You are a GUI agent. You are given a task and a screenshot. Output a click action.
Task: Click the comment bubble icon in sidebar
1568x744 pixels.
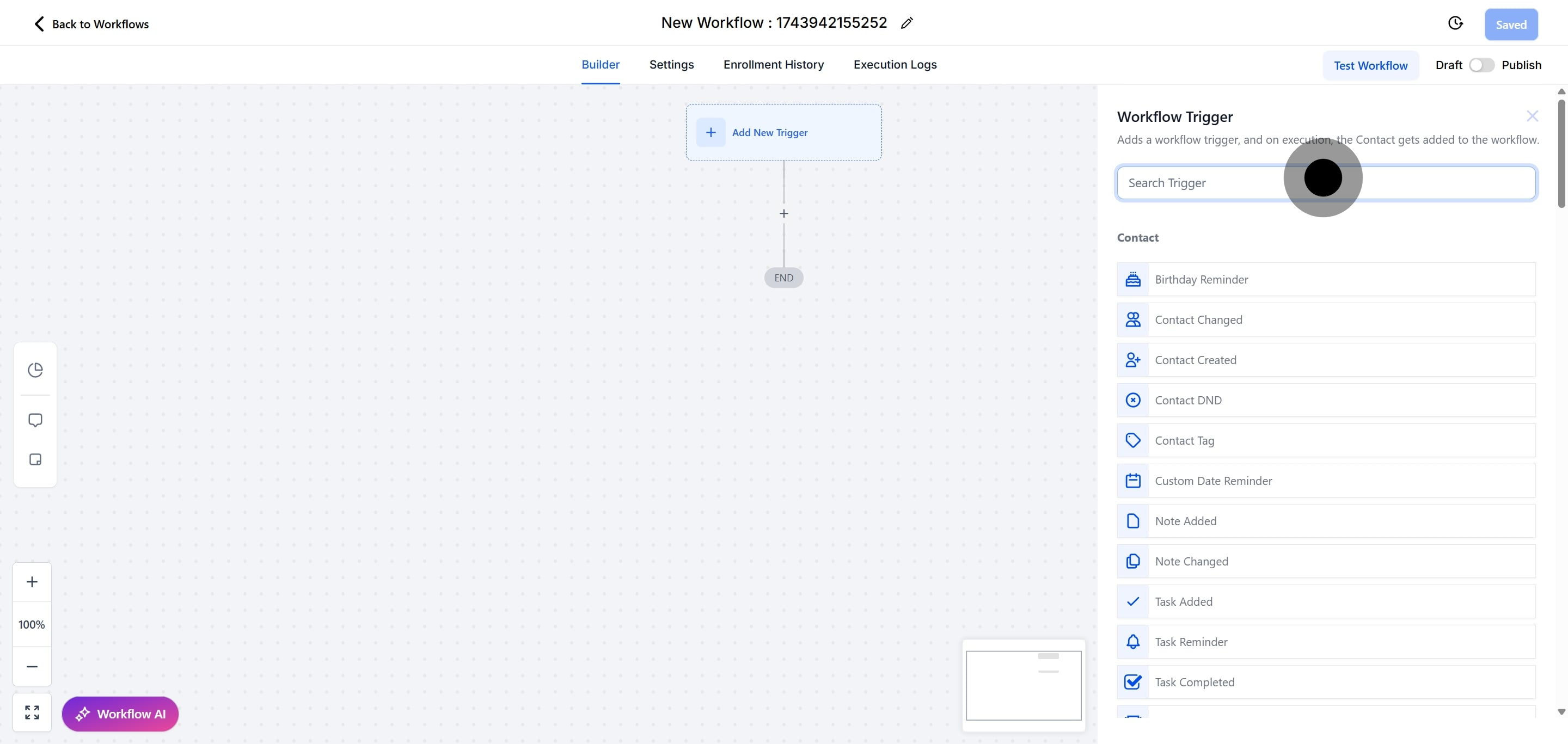point(35,420)
